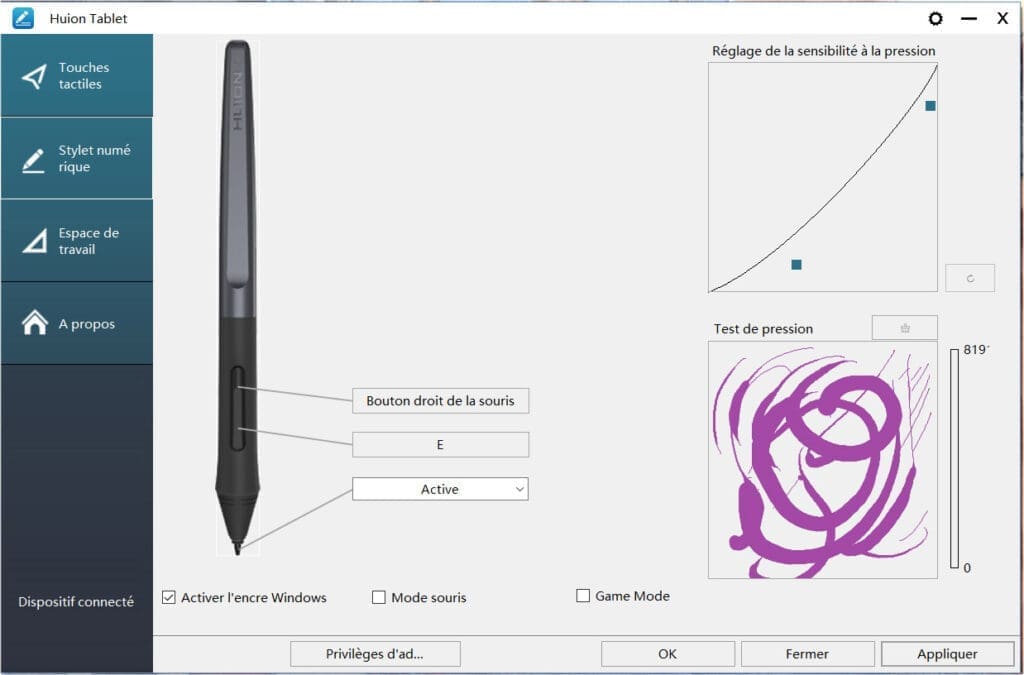This screenshot has height=675, width=1024.
Task: Click the pressure sensitivity curve graph
Action: click(823, 178)
